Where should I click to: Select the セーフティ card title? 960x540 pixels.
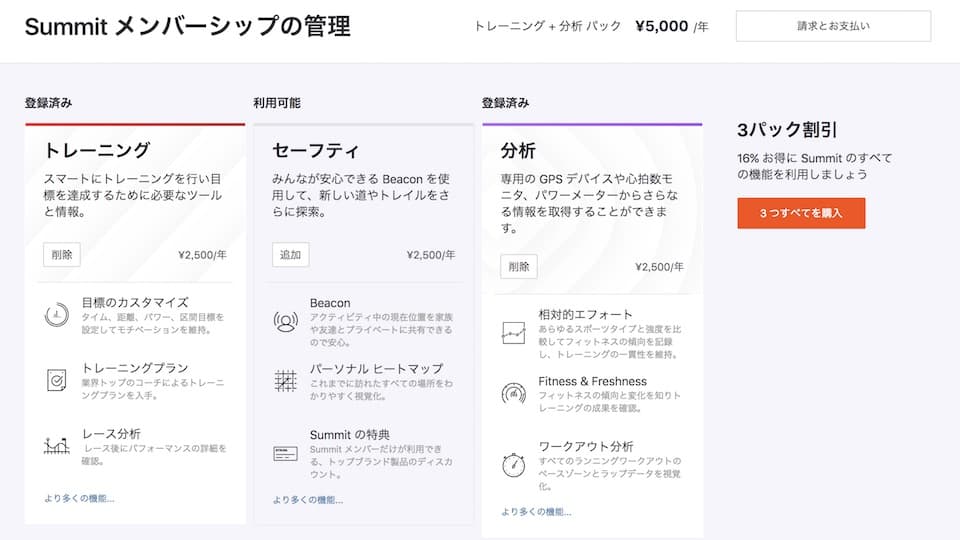(316, 150)
